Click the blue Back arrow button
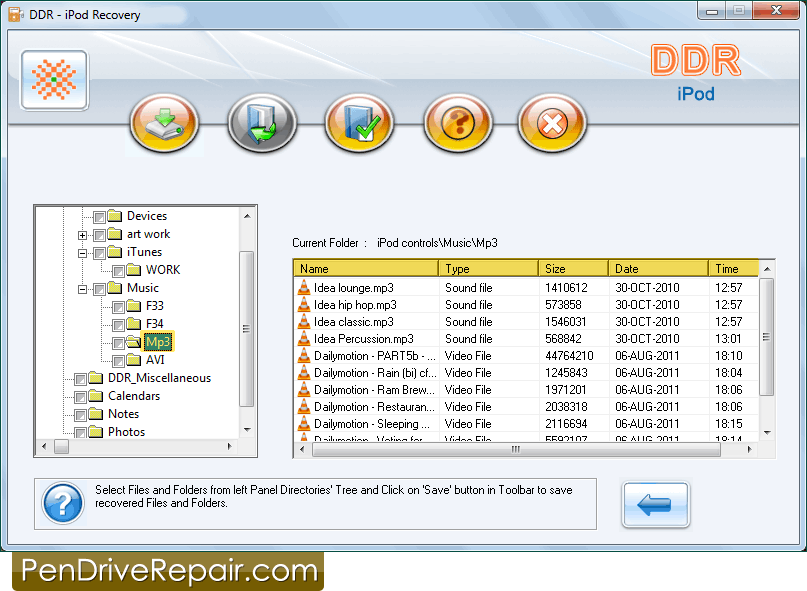Viewport: 807px width, 591px height. point(655,505)
